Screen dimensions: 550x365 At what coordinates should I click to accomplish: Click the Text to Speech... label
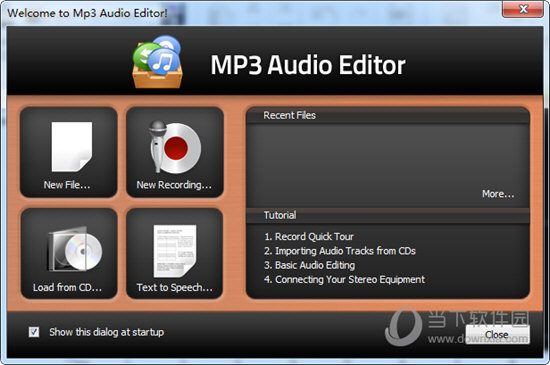174,288
